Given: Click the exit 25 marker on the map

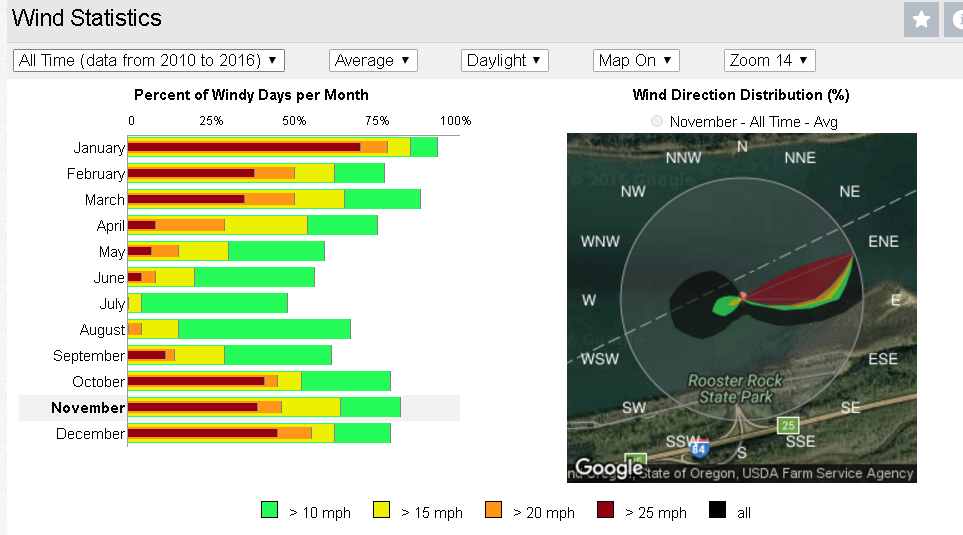Looking at the screenshot, I should coord(788,425).
